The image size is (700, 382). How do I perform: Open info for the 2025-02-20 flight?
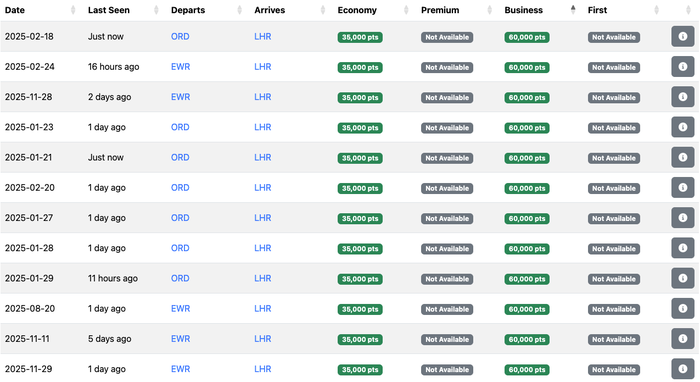click(683, 187)
